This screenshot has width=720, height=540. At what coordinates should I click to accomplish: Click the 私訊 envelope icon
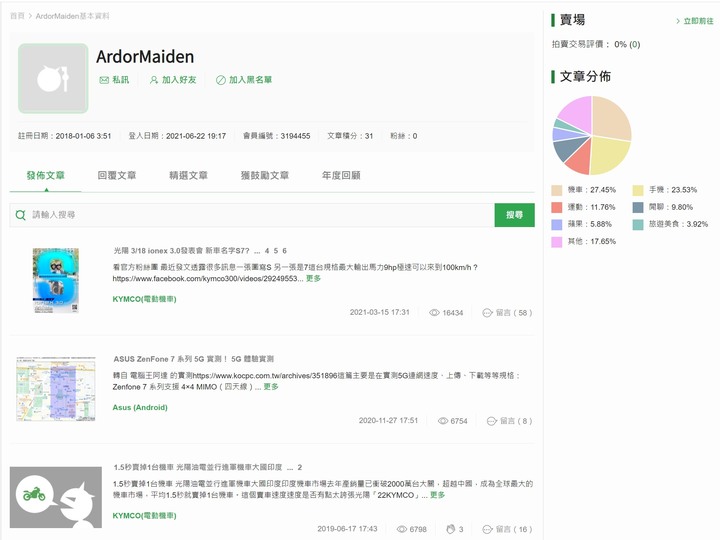104,80
